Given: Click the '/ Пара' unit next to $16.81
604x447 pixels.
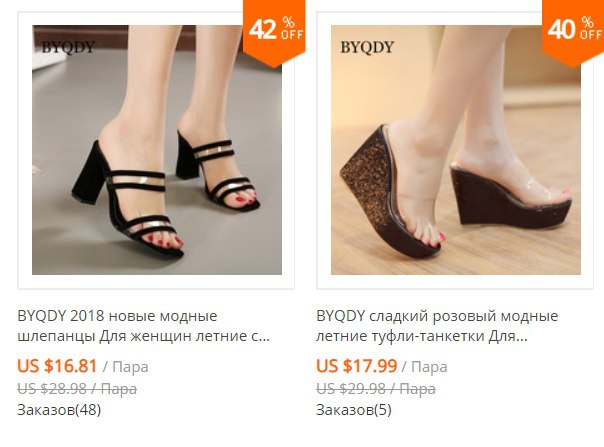Looking at the screenshot, I should pyautogui.click(x=126, y=366).
